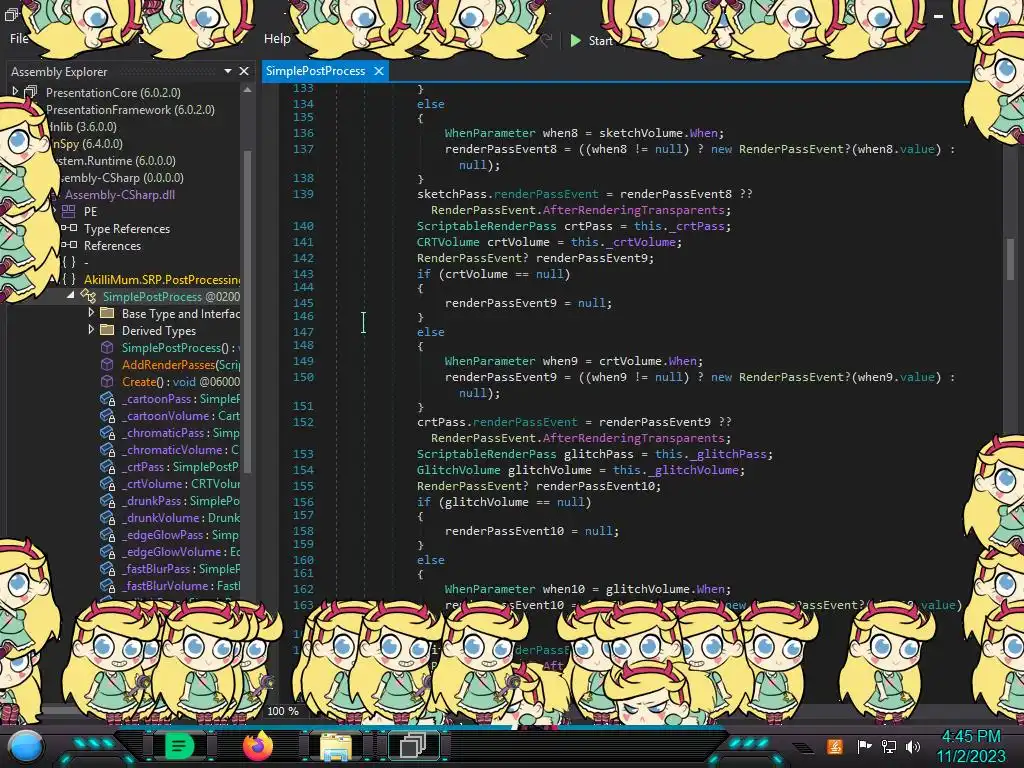Click the References node icon
This screenshot has height=768, width=1024.
point(69,246)
